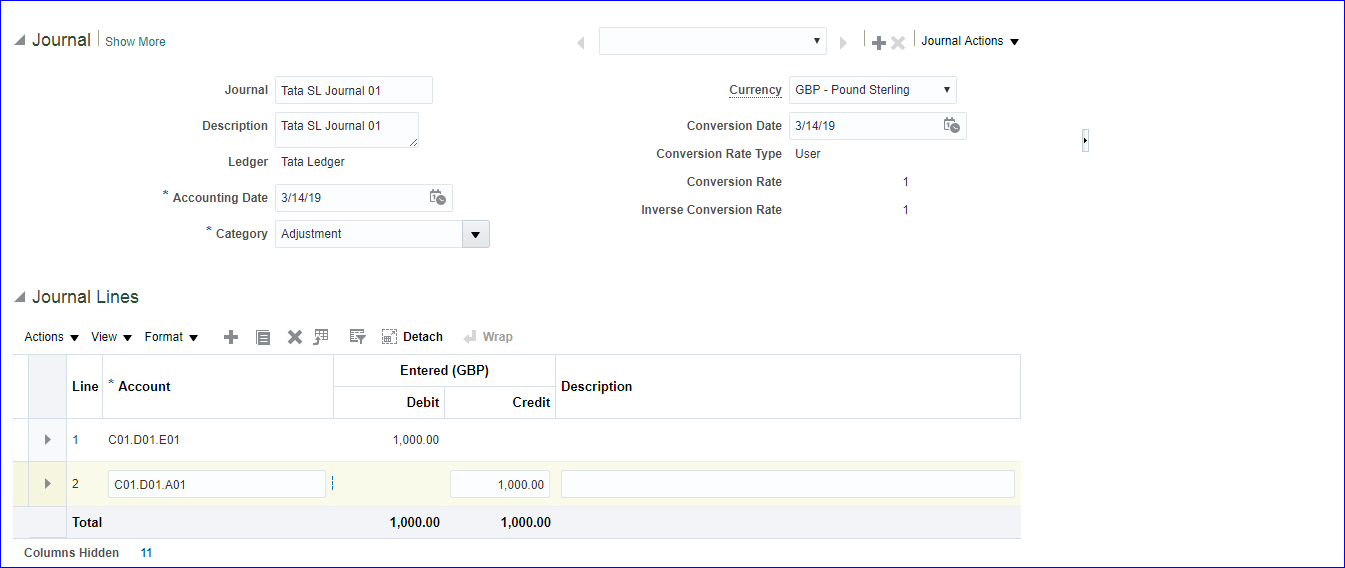The image size is (1345, 568).
Task: Click the Query By Example filter icon
Action: coord(357,337)
